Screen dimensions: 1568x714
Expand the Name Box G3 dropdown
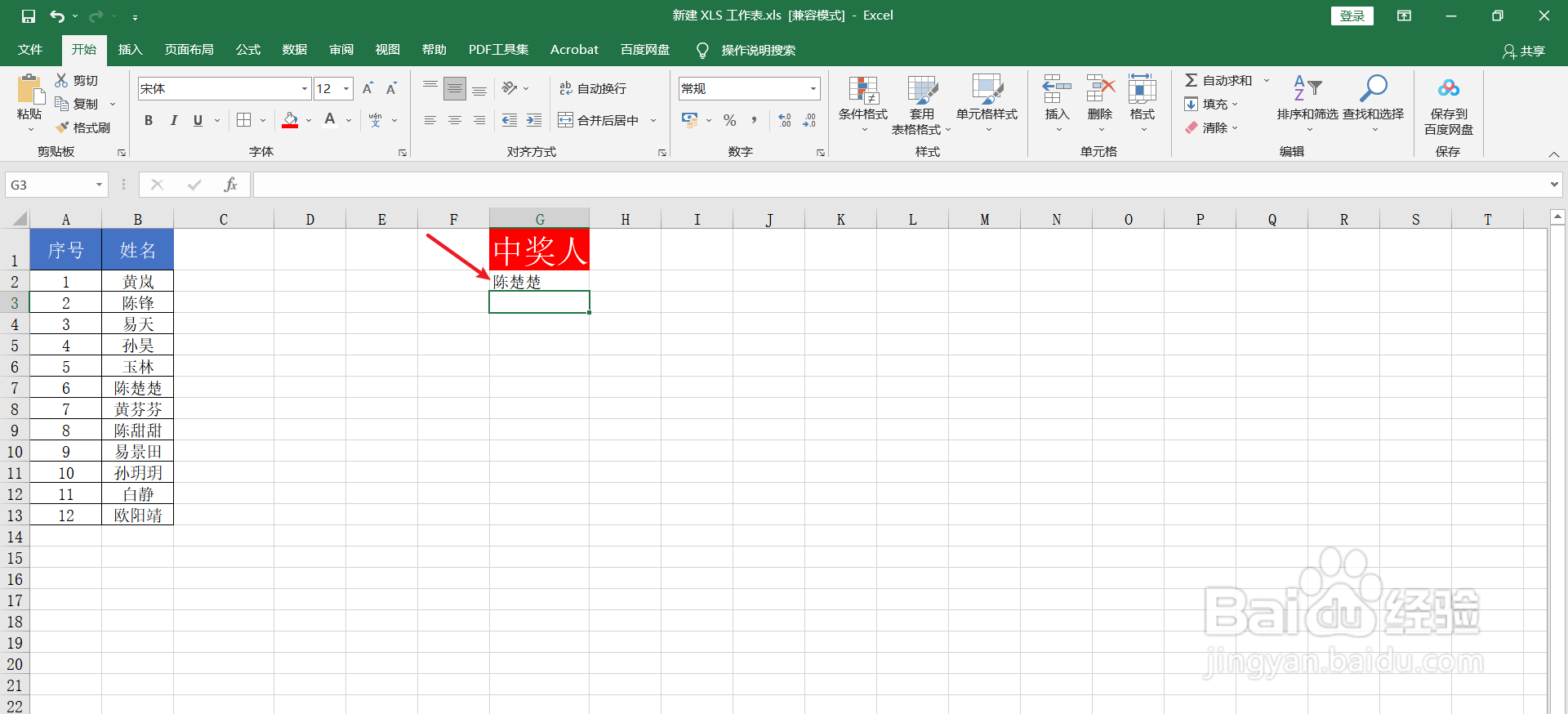point(99,185)
